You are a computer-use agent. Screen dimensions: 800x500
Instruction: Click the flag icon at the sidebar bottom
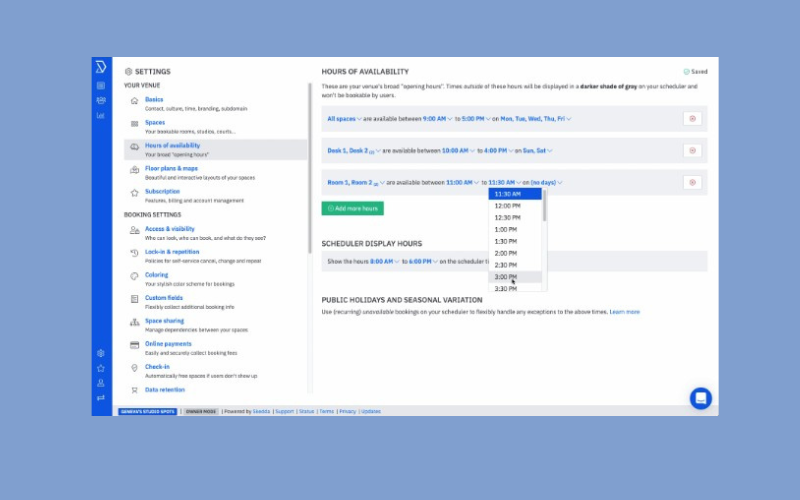101,398
